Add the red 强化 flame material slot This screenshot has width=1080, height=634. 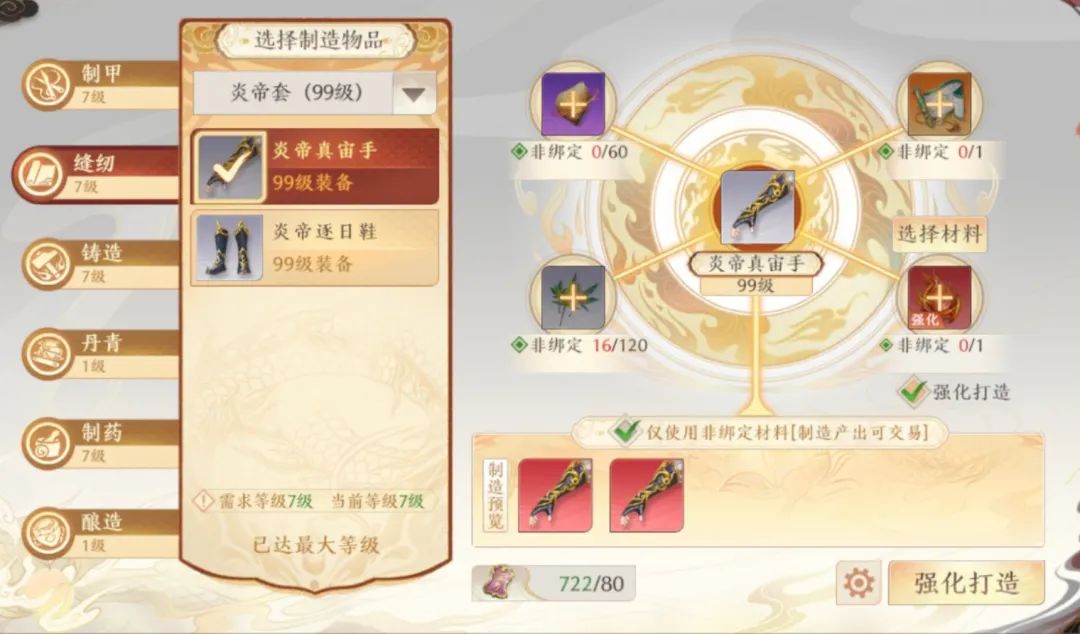pos(939,298)
